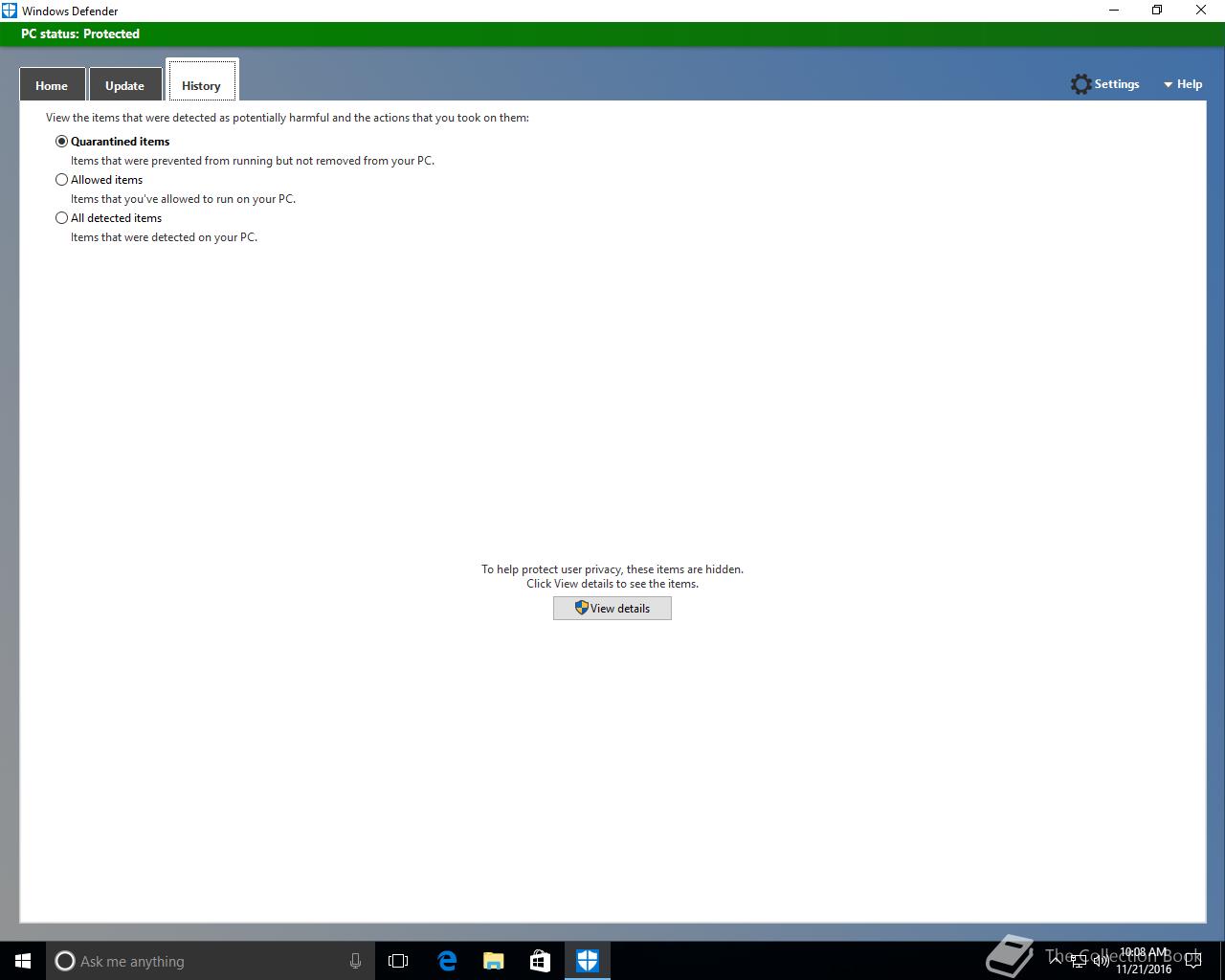
Task: Open Task View from the taskbar
Action: (x=398, y=961)
